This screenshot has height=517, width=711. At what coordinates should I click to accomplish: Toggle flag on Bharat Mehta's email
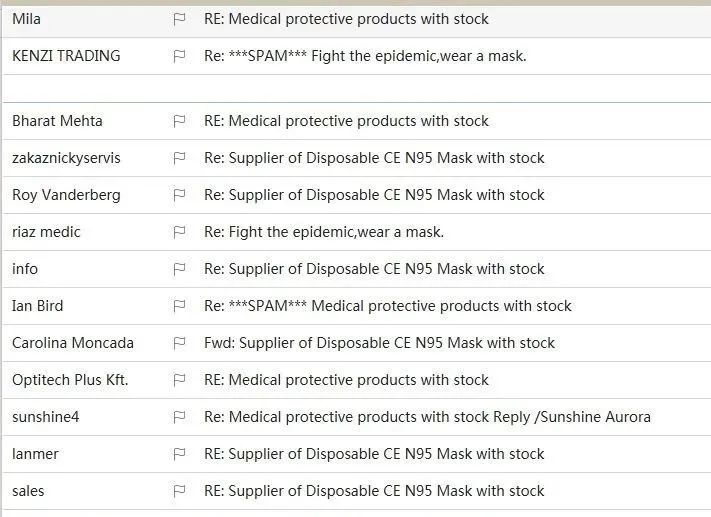click(179, 121)
